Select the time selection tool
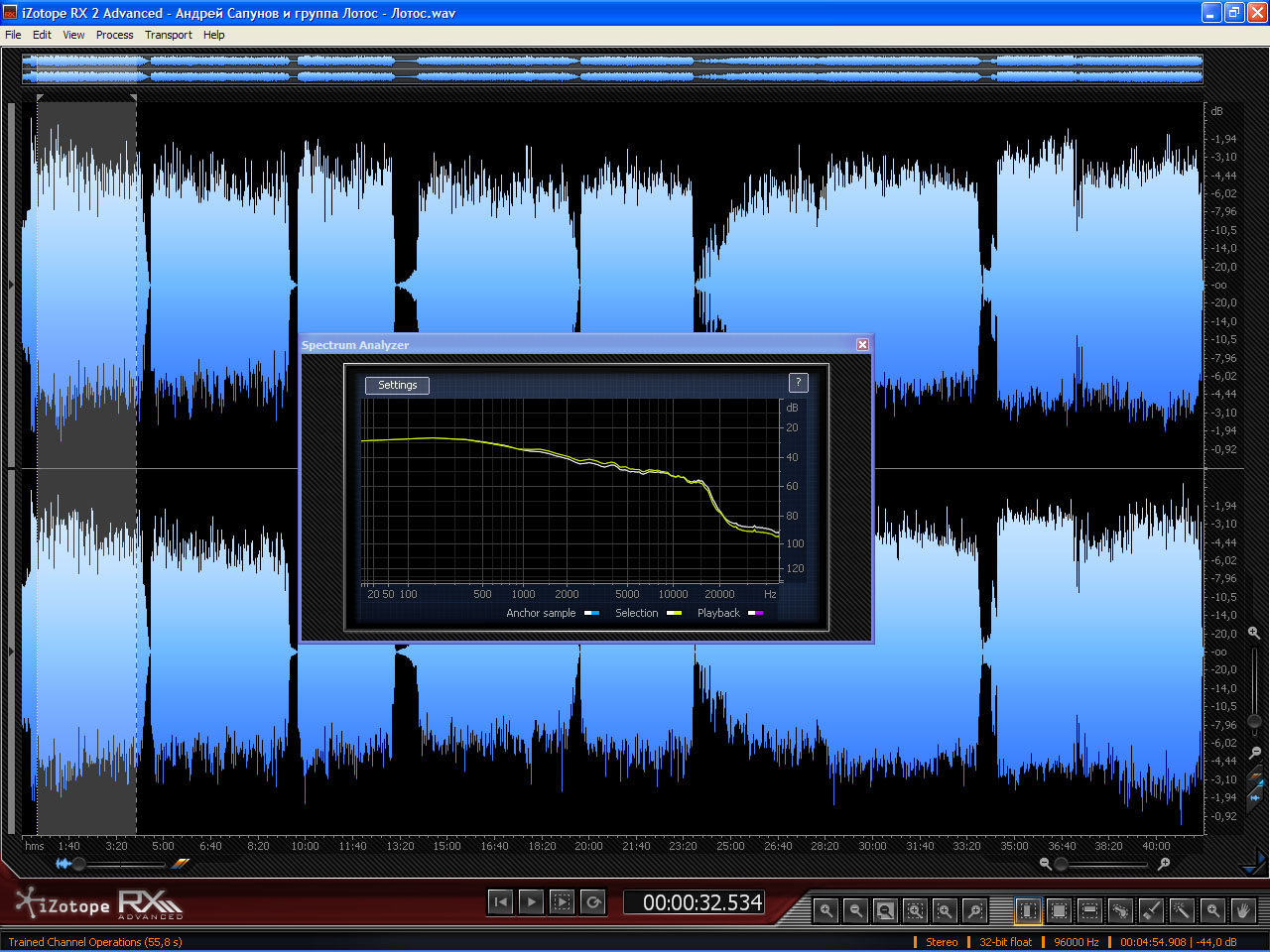Viewport: 1270px width, 952px height. click(1028, 909)
